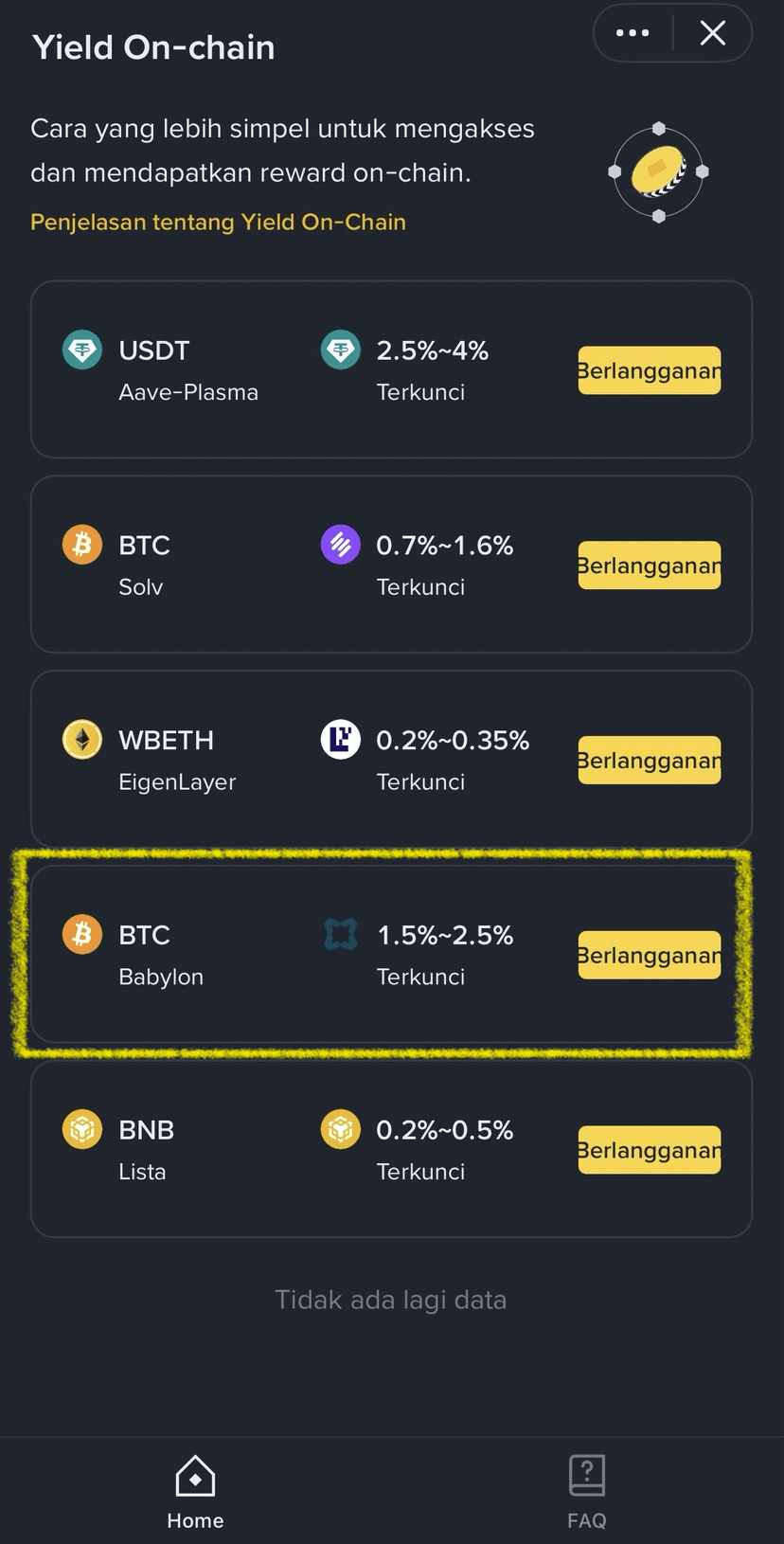
Task: Close the Yield On-chain page
Action: (713, 33)
